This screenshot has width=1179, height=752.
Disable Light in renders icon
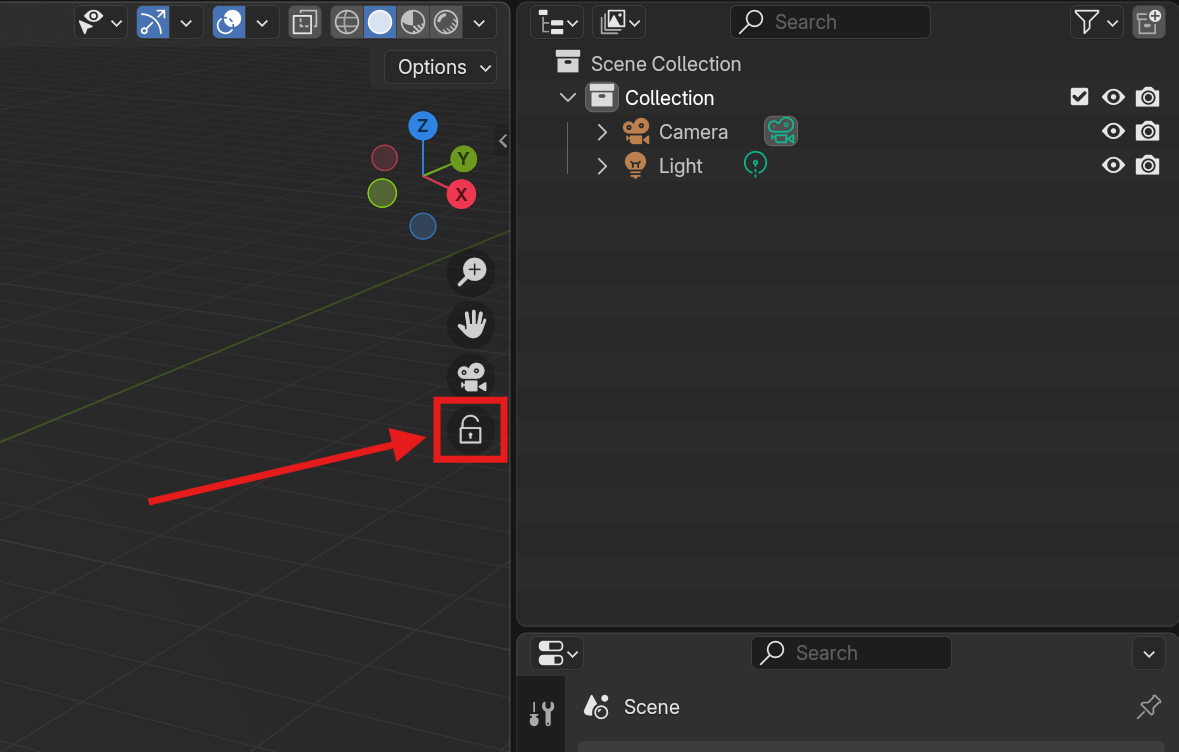pyautogui.click(x=1147, y=165)
